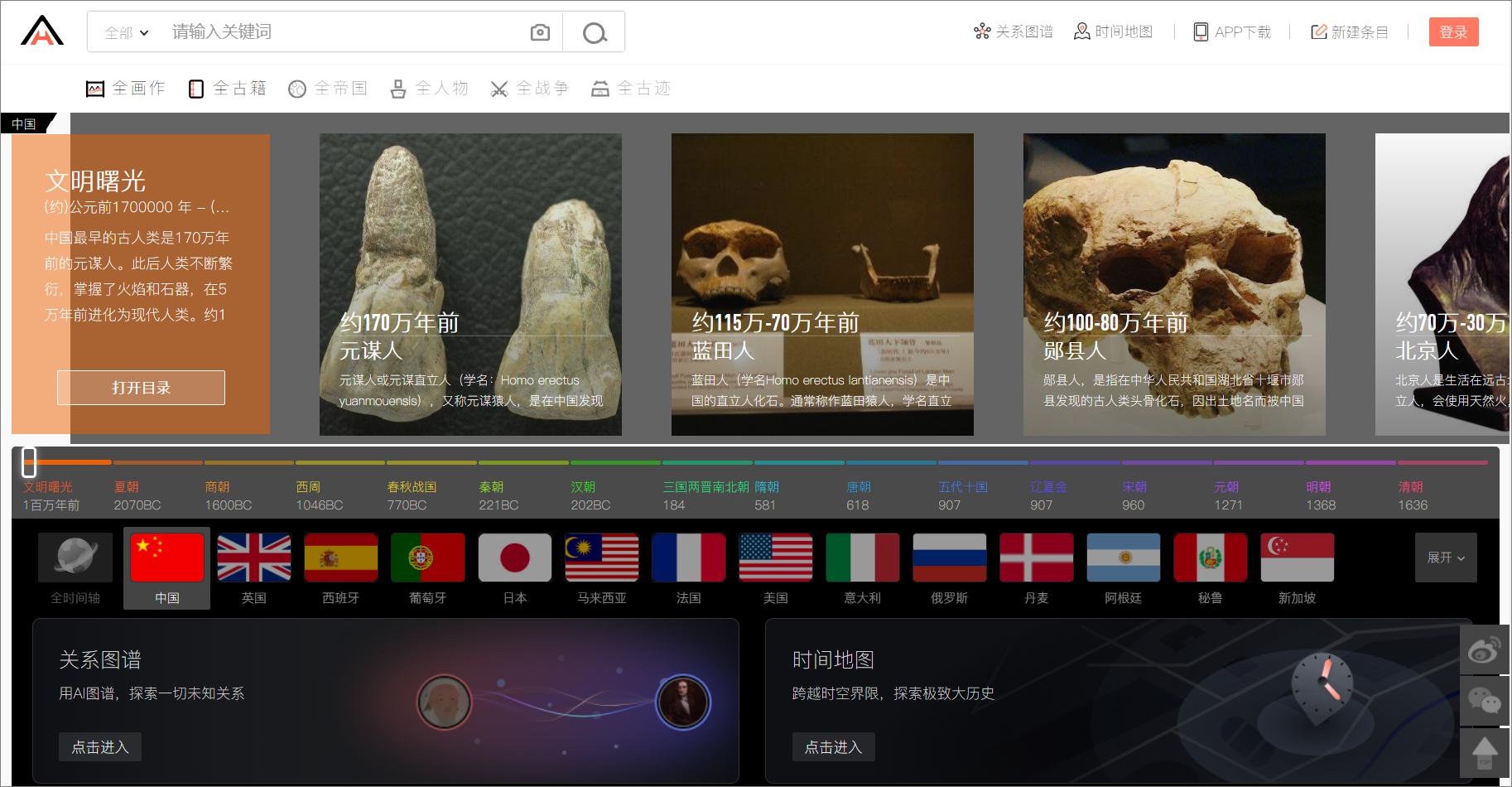Select the 俄罗斯 country flag
This screenshot has width=1512, height=787.
[949, 558]
